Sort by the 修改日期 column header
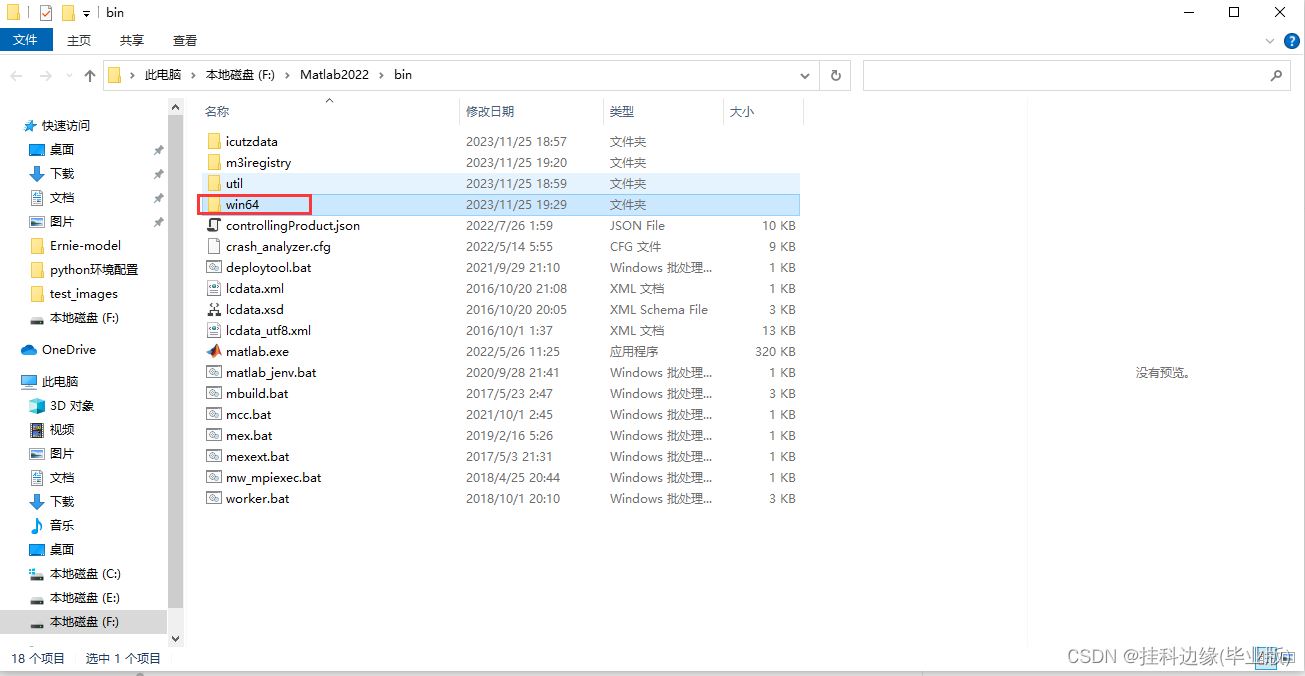 [x=490, y=112]
